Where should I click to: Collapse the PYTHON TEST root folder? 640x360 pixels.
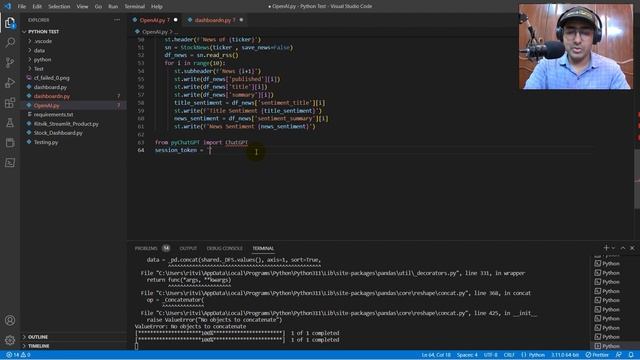pos(43,31)
